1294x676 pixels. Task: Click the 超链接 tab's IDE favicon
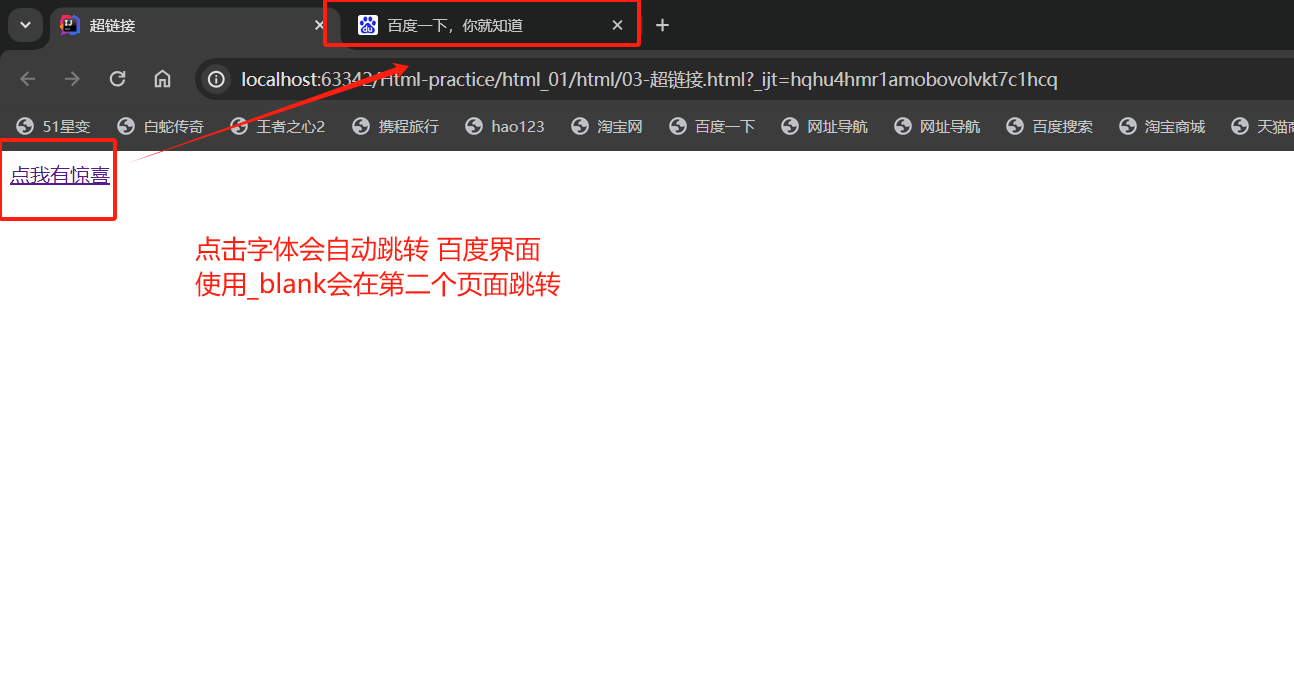click(x=69, y=25)
